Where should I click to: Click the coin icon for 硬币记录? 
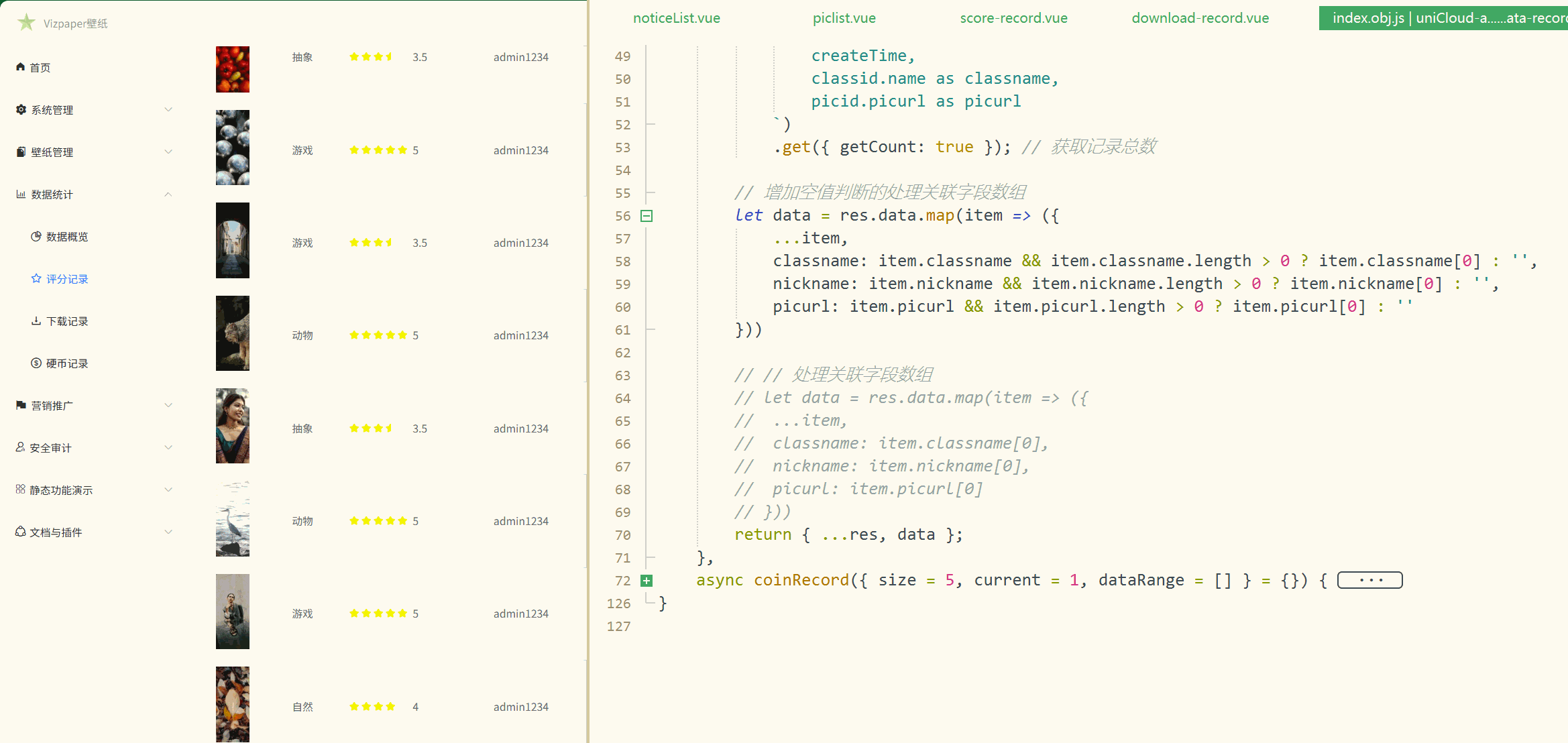[x=36, y=363]
